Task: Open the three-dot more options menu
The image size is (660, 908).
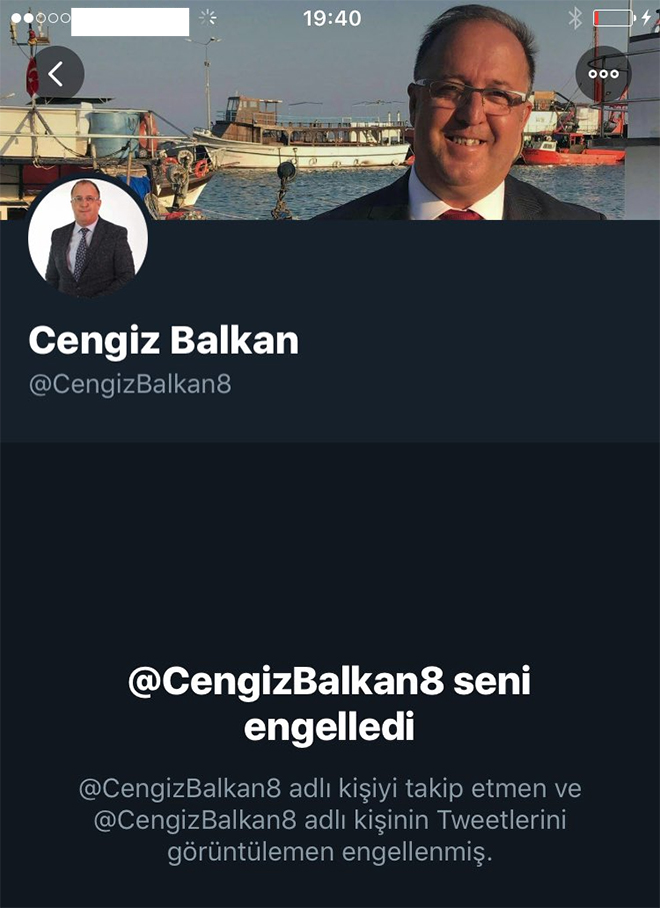Action: pyautogui.click(x=603, y=74)
